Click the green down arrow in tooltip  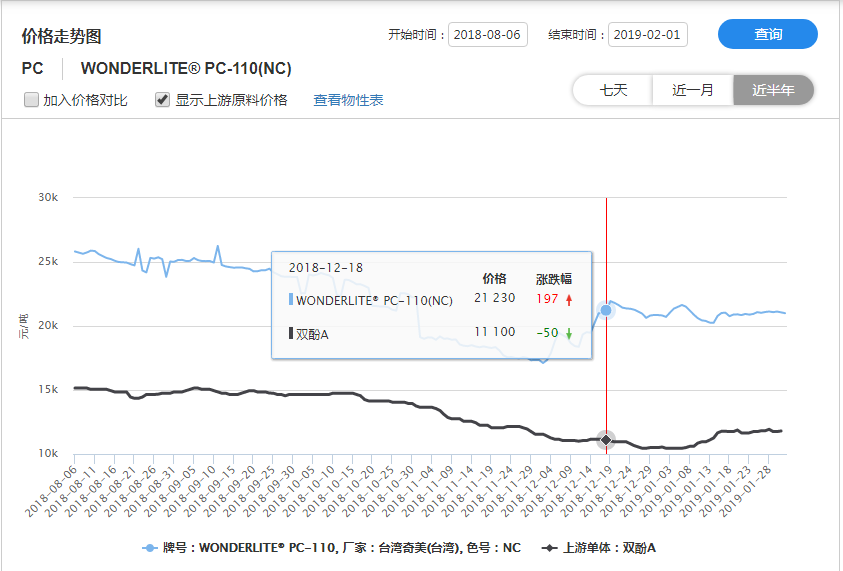(569, 333)
